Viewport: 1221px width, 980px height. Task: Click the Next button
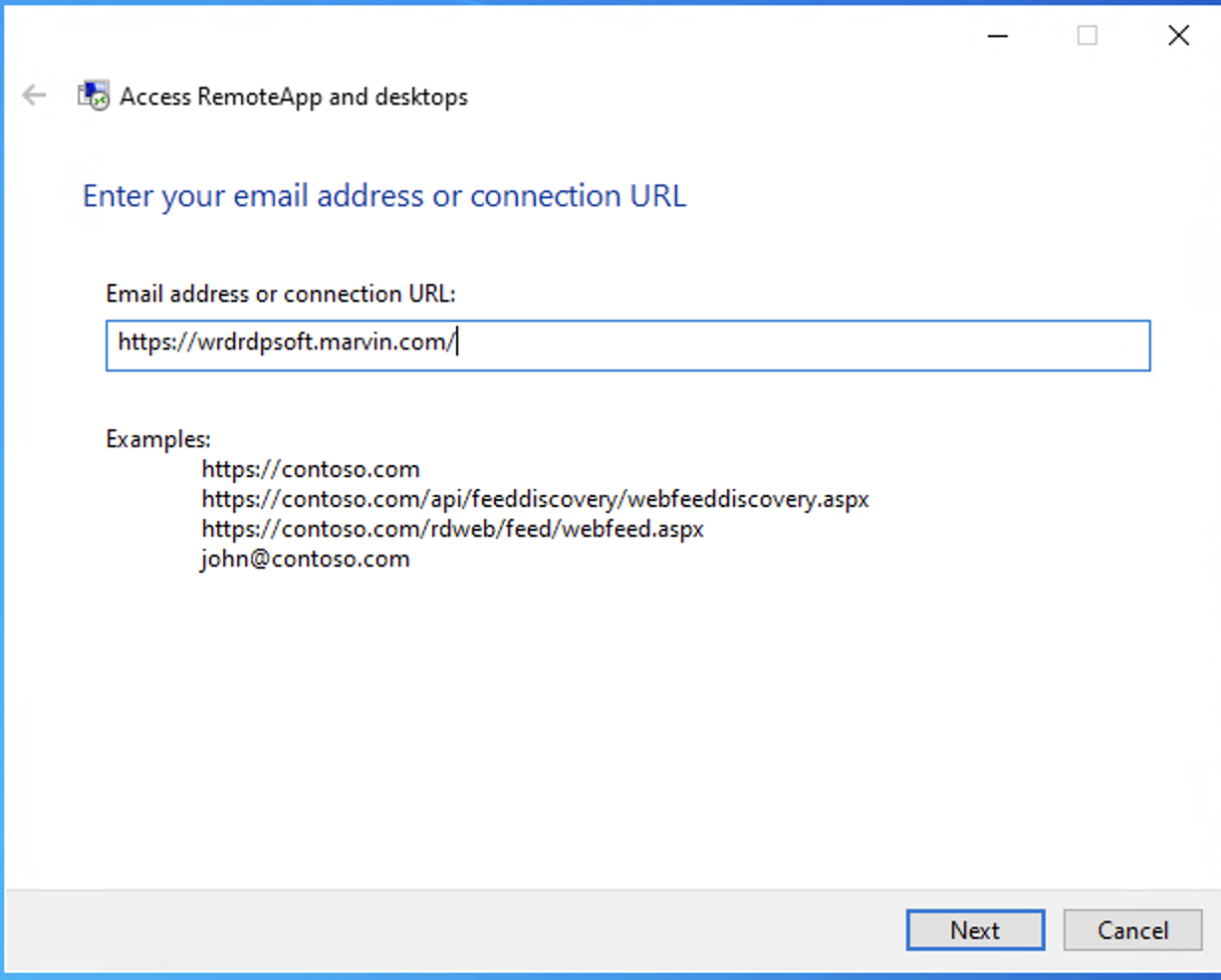[x=975, y=929]
